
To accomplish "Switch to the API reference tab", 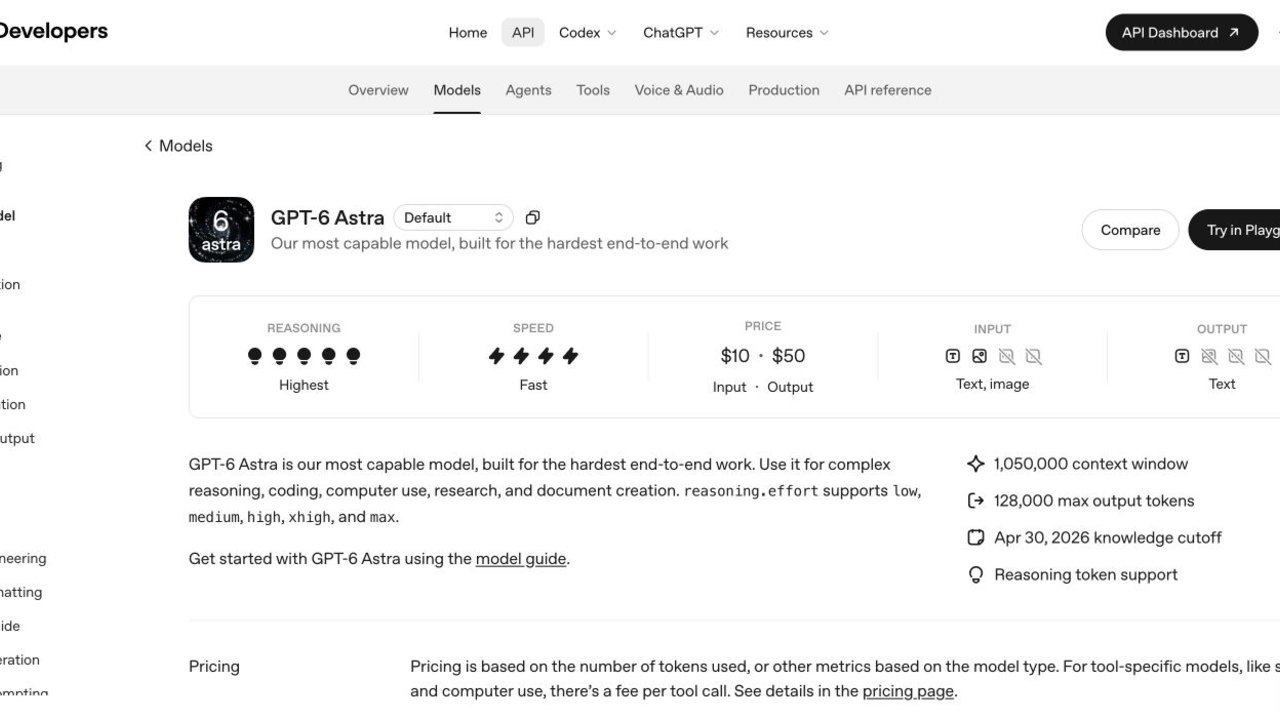I will coord(888,90).
